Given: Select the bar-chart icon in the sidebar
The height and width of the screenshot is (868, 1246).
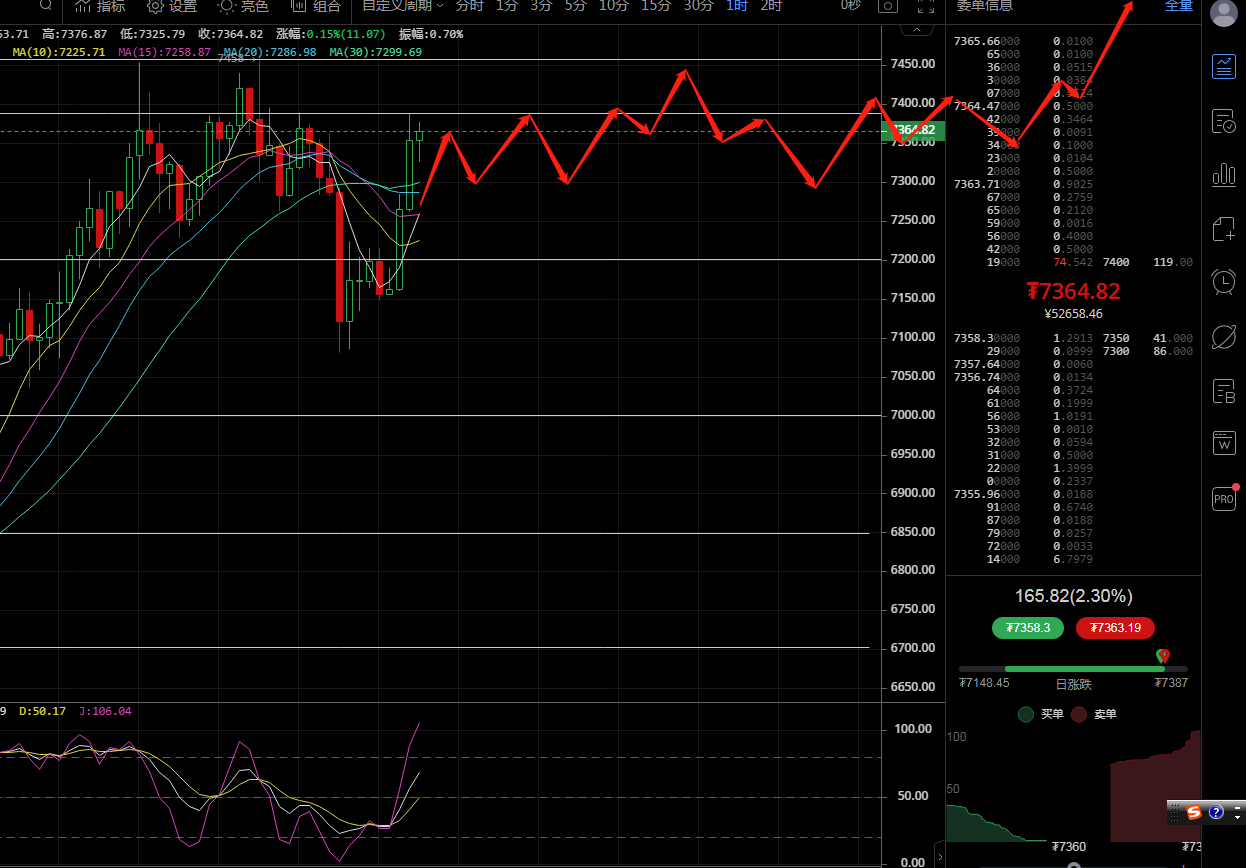Looking at the screenshot, I should 1224,174.
